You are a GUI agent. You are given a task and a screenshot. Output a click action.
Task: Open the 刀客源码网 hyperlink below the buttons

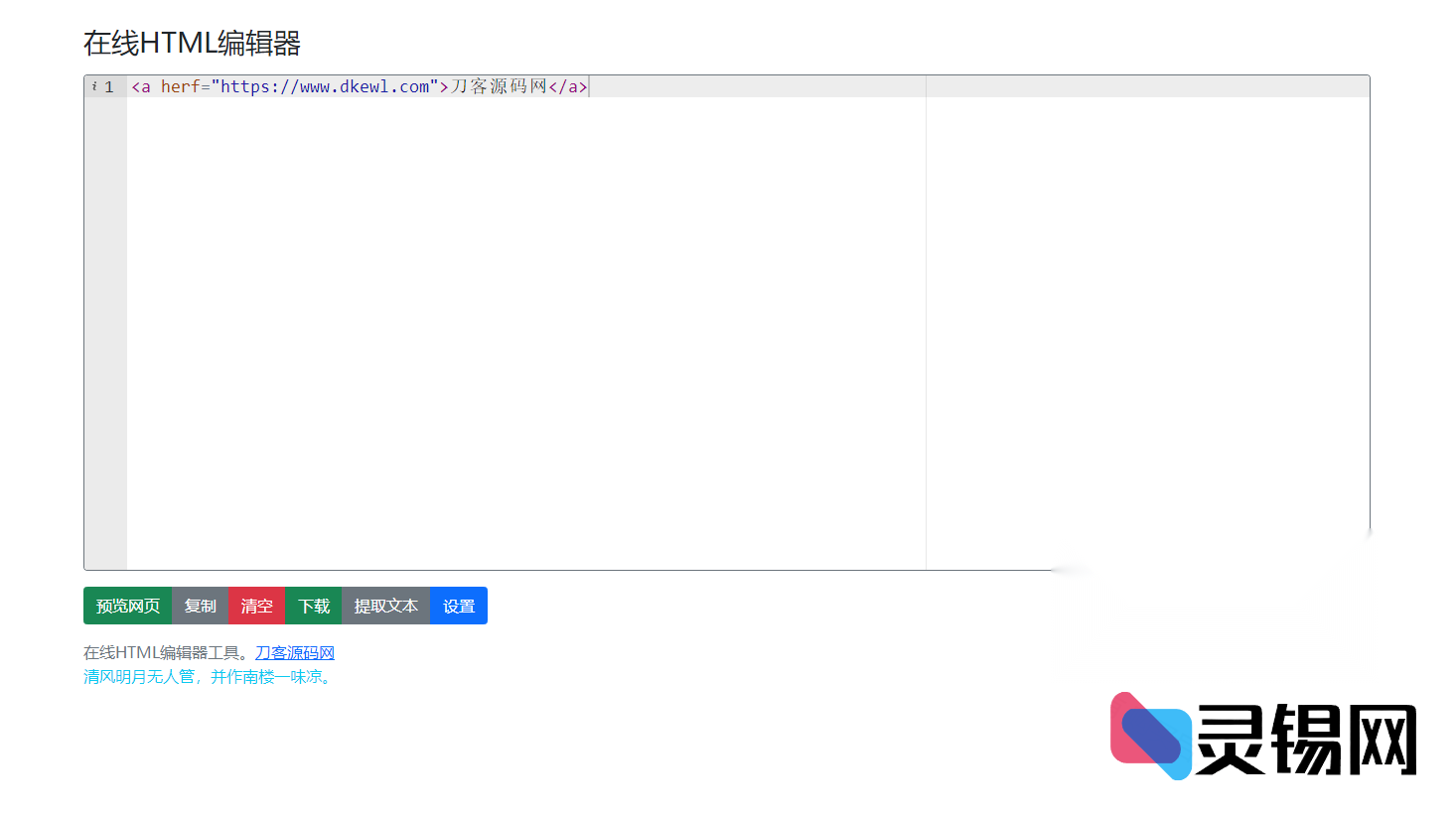point(295,652)
